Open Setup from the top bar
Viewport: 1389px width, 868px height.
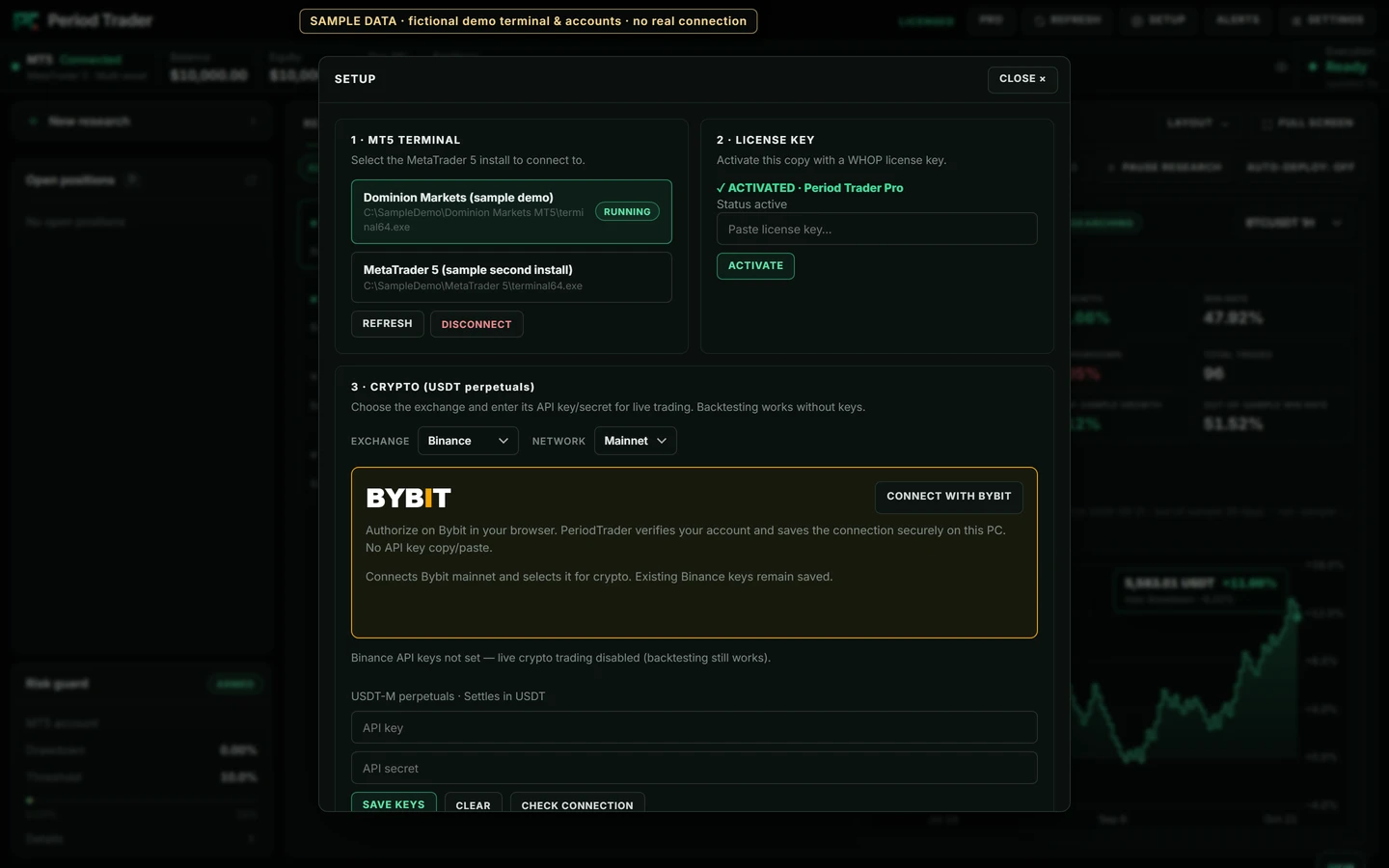tap(1157, 20)
